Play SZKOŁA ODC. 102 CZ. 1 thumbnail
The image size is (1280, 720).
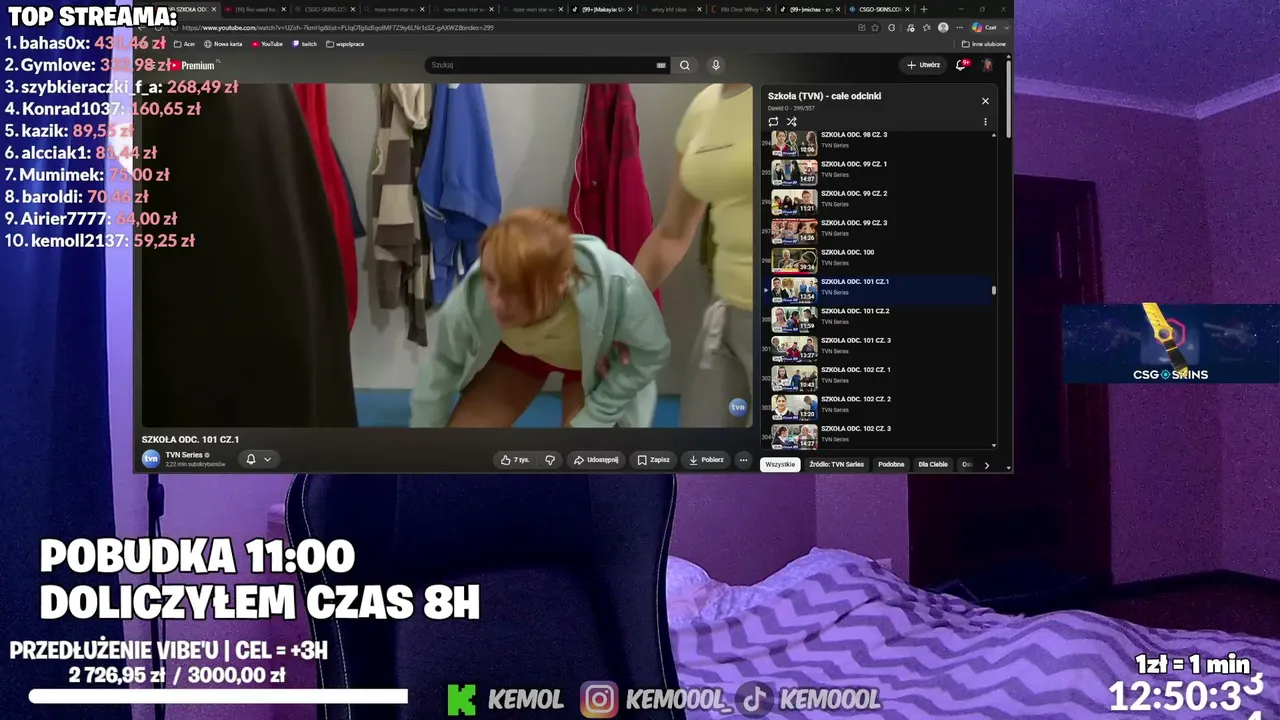794,379
